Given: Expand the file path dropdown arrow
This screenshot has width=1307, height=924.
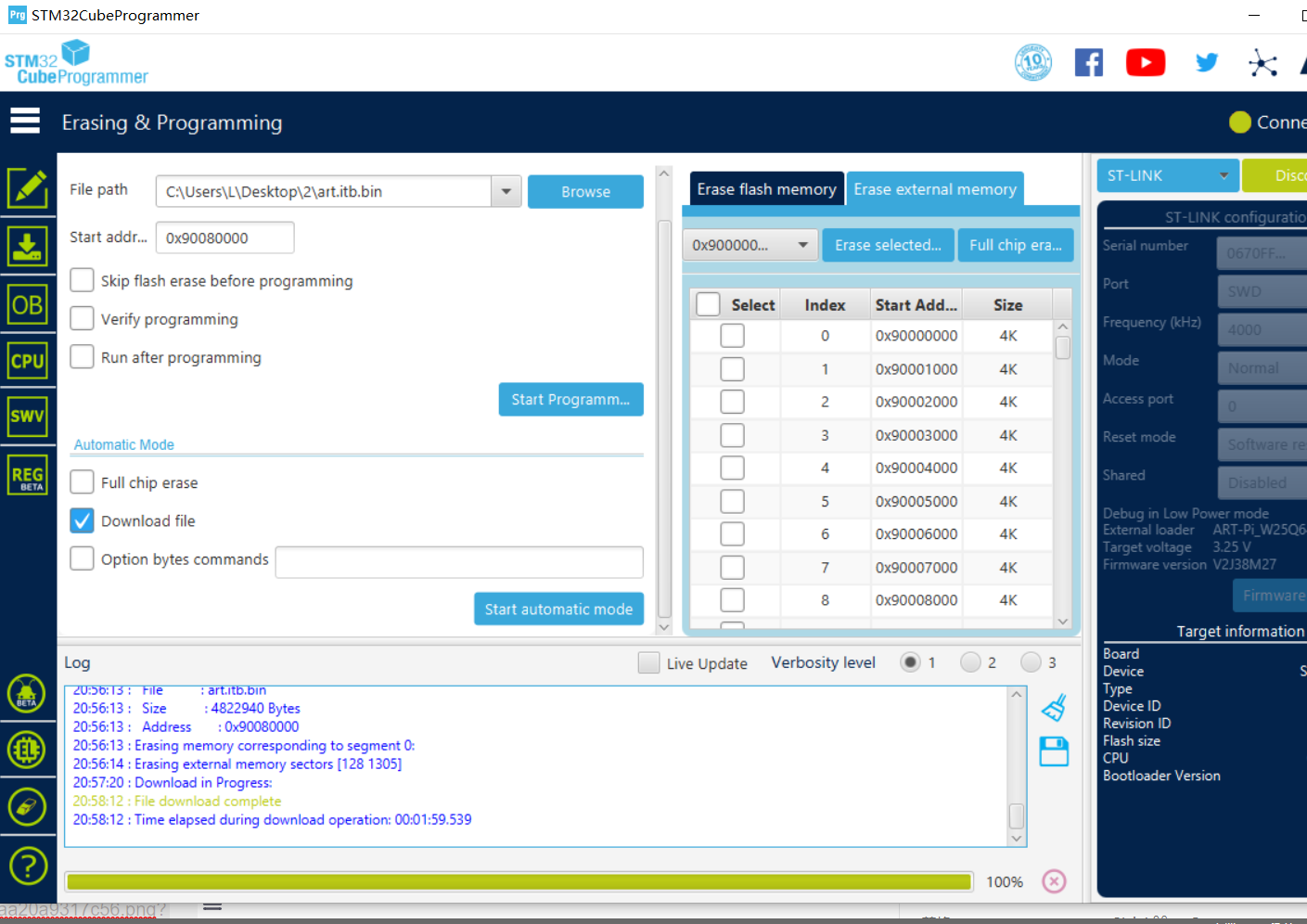Looking at the screenshot, I should click(506, 191).
